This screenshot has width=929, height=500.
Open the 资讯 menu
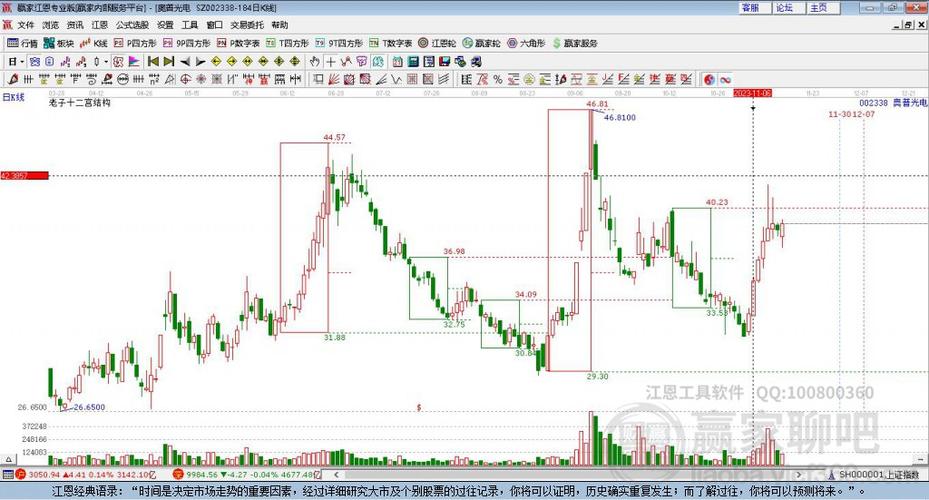coord(75,25)
